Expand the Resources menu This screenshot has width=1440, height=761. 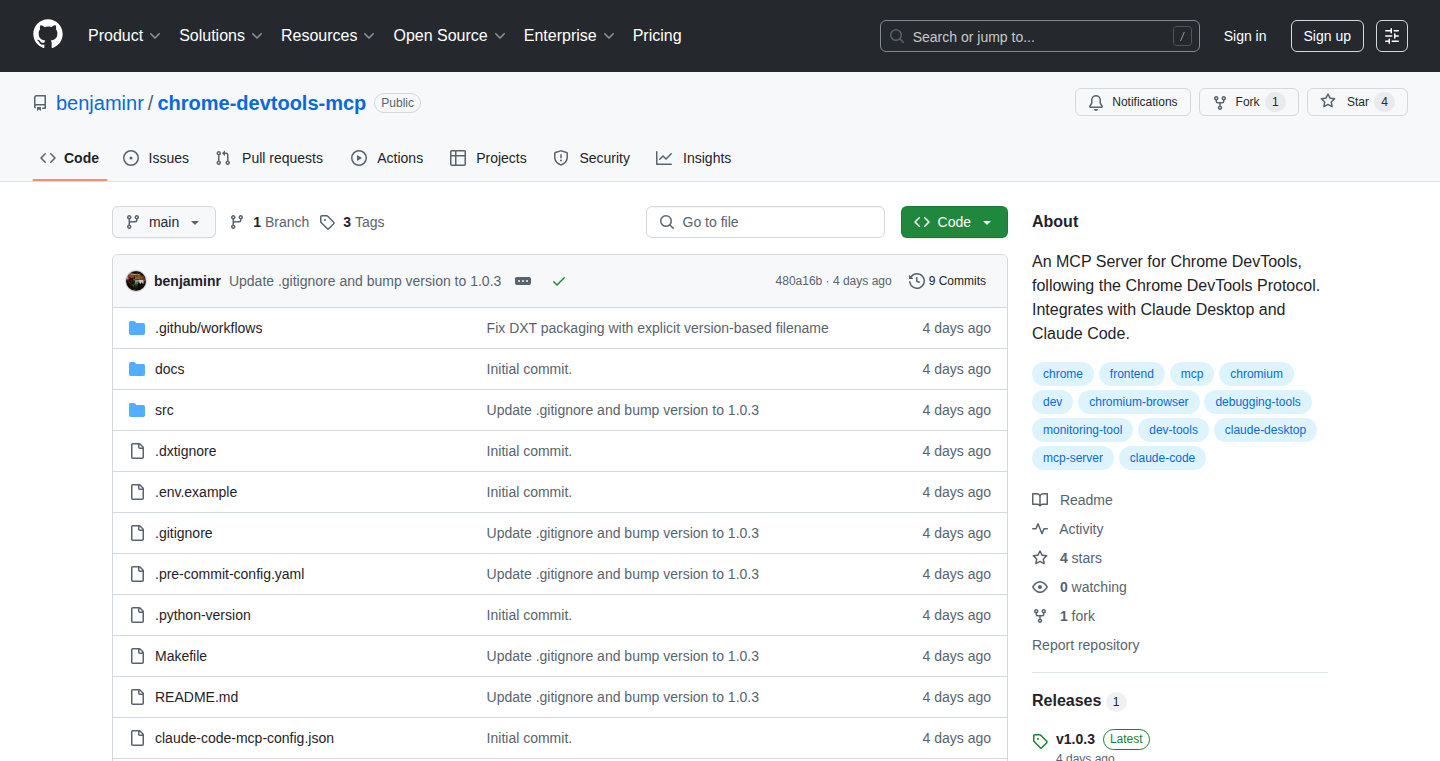pos(328,36)
